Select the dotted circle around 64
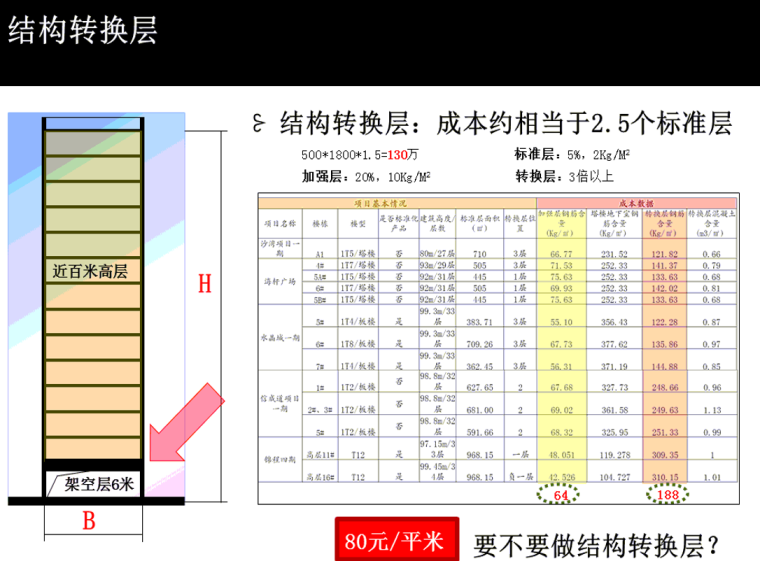 [x=561, y=493]
